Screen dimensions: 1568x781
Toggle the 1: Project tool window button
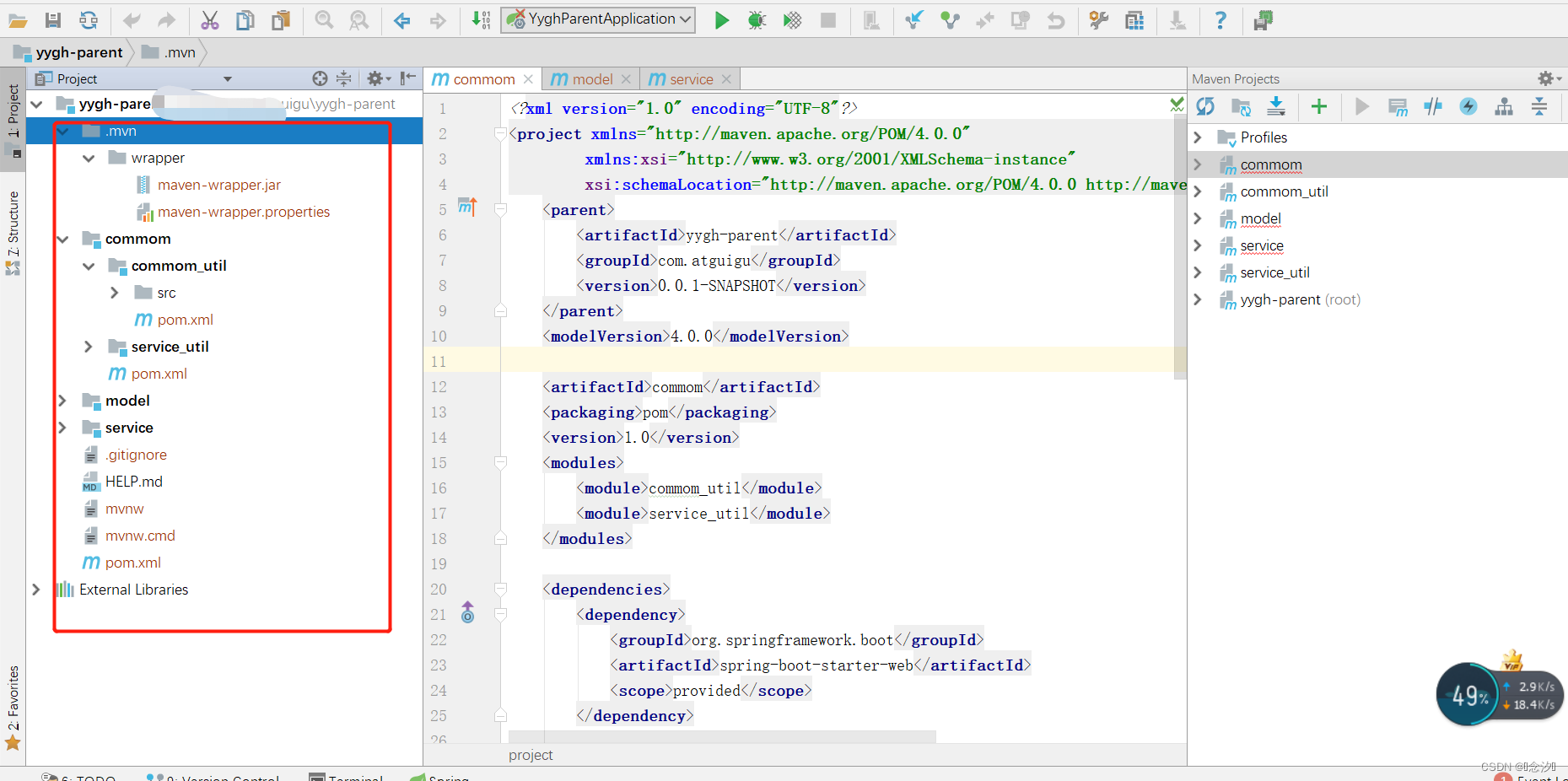click(x=13, y=119)
